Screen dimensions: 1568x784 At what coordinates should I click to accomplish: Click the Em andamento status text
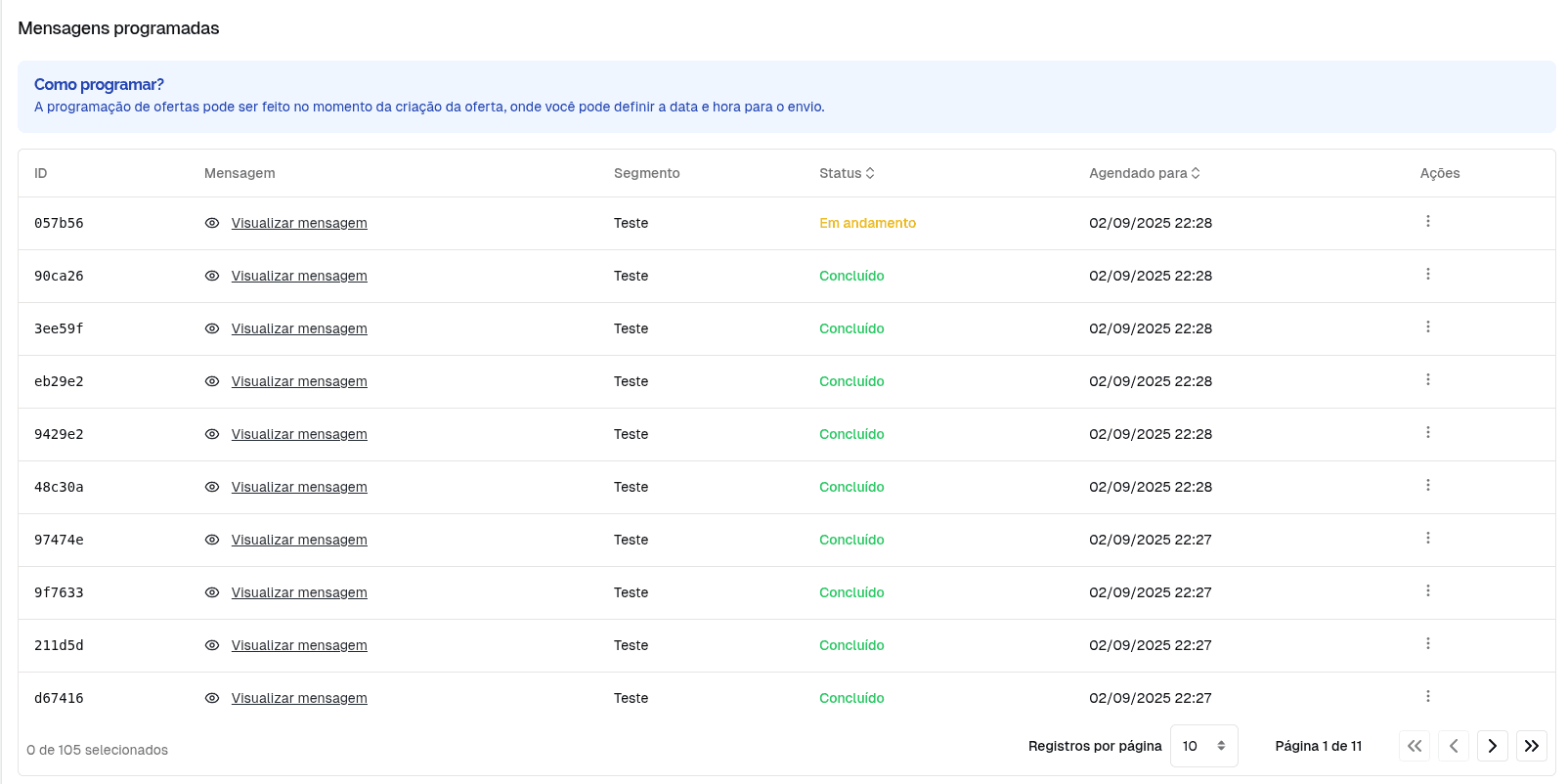(x=867, y=223)
